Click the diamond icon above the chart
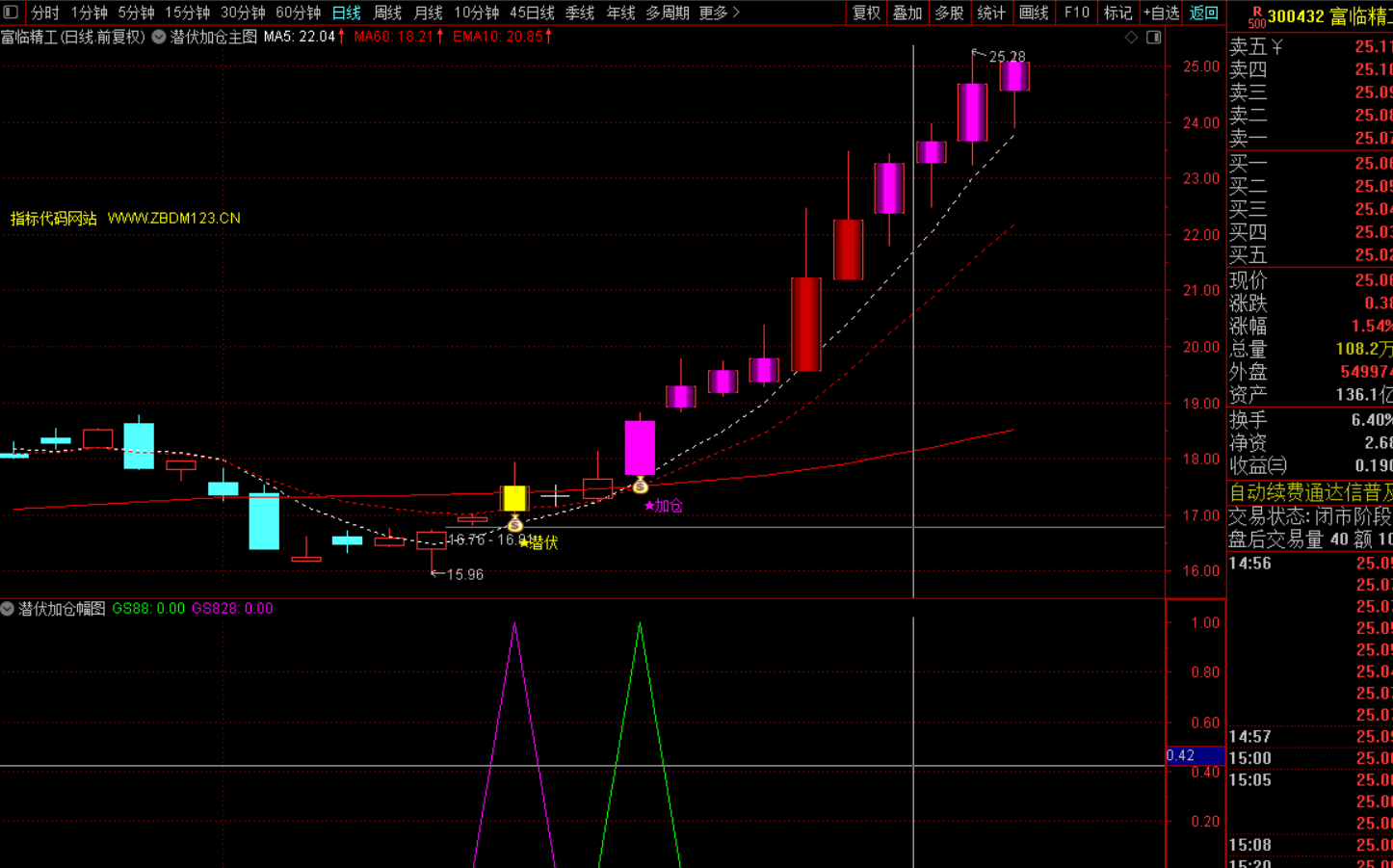1393x868 pixels. coord(1131,38)
